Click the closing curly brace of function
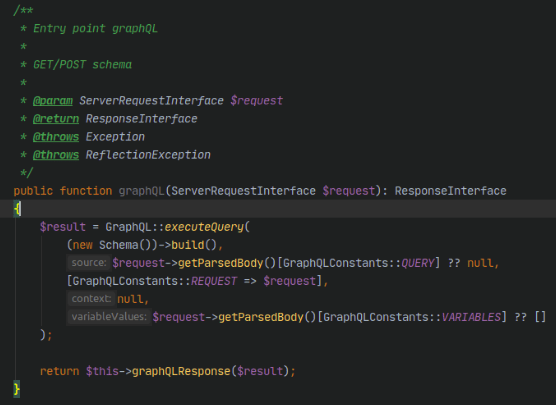The height and width of the screenshot is (405, 556). click(x=17, y=389)
